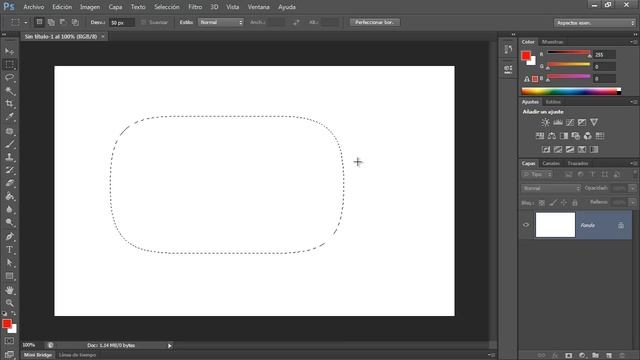Switch to the Canales tab
This screenshot has width=640, height=360.
pos(551,163)
